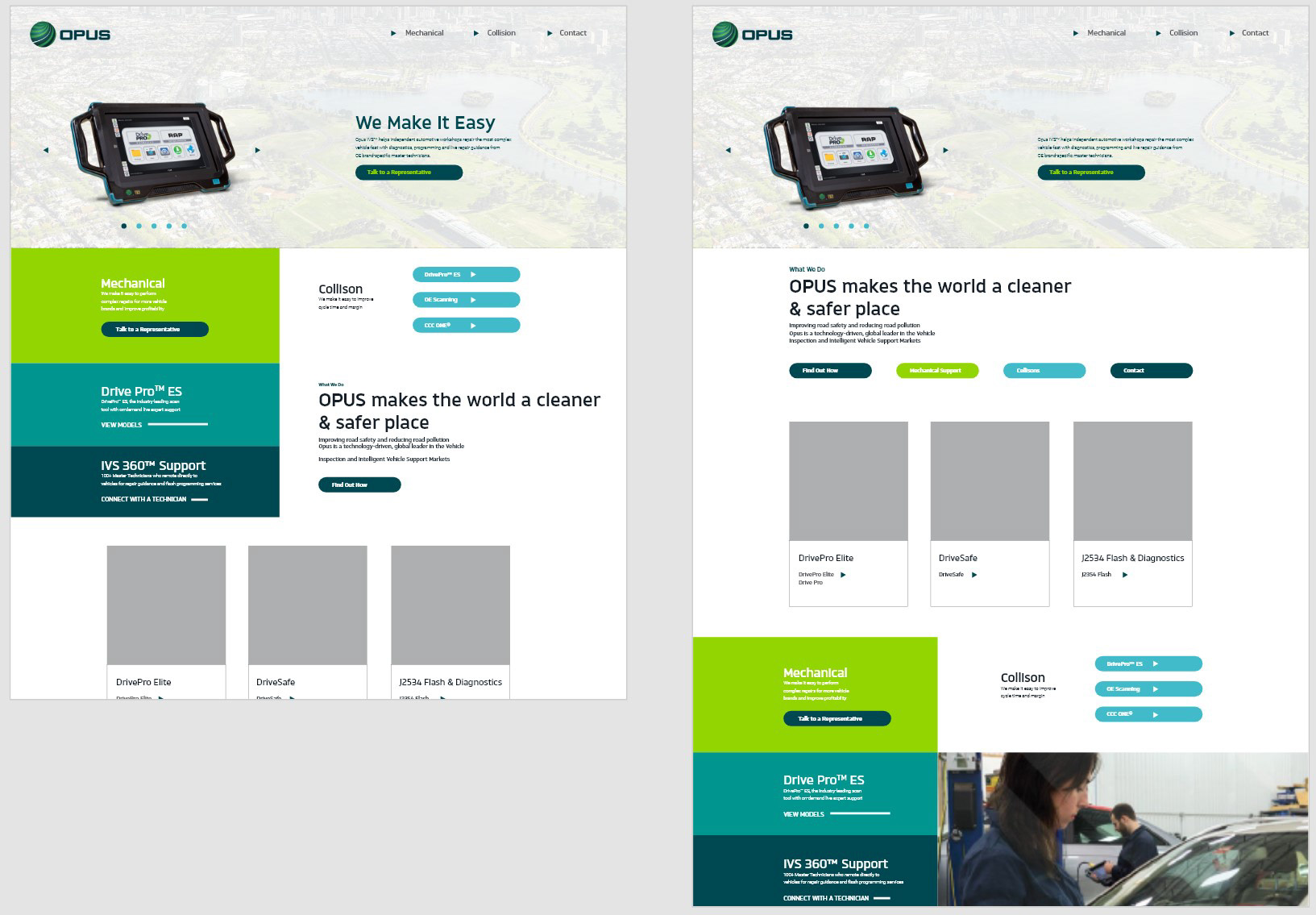Click Mechanical panel Talk to a Representative, left mockup
The width and height of the screenshot is (1316, 915).
[x=155, y=329]
